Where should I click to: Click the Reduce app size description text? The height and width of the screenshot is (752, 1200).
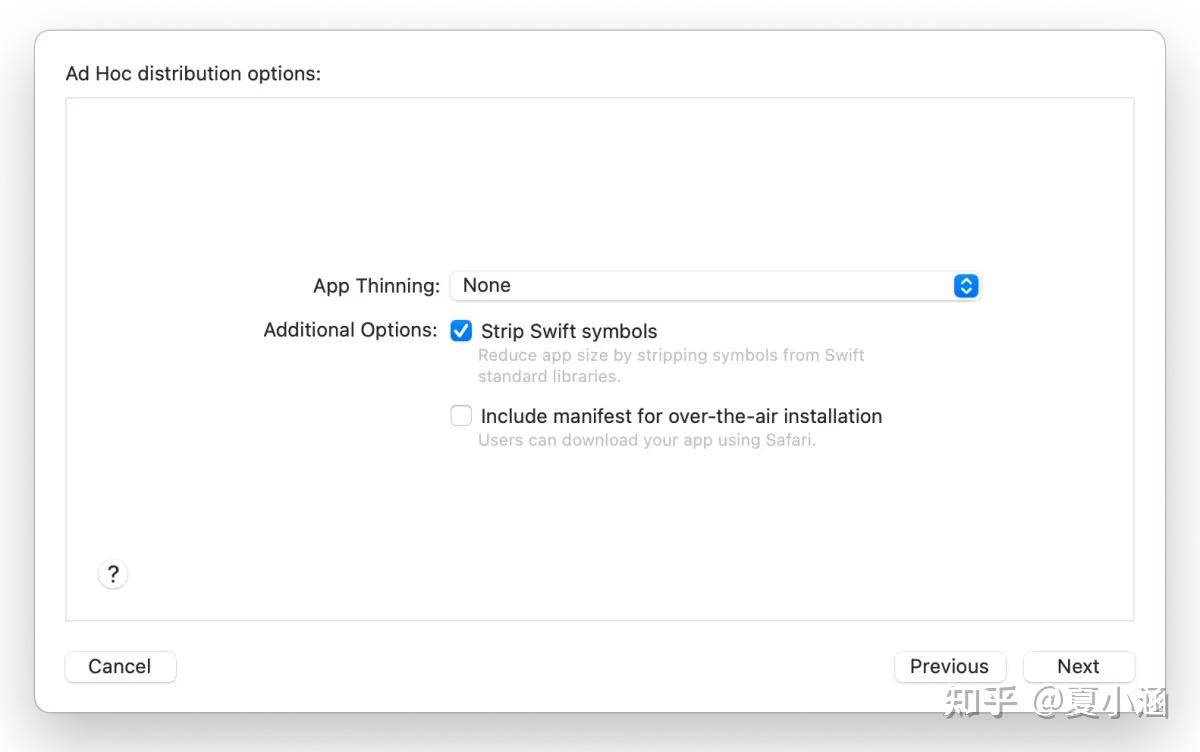(671, 355)
